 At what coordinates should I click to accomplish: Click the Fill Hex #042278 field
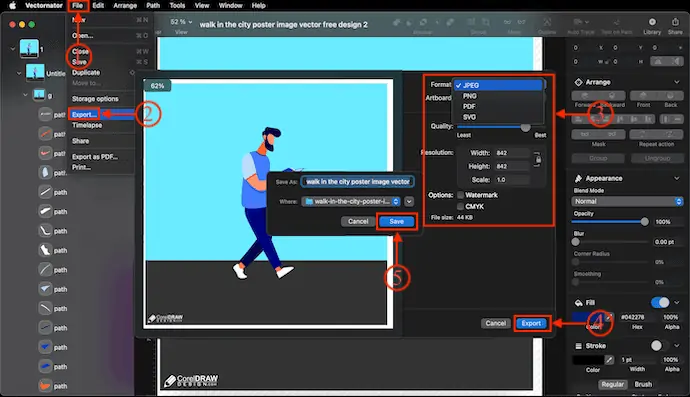coord(637,317)
